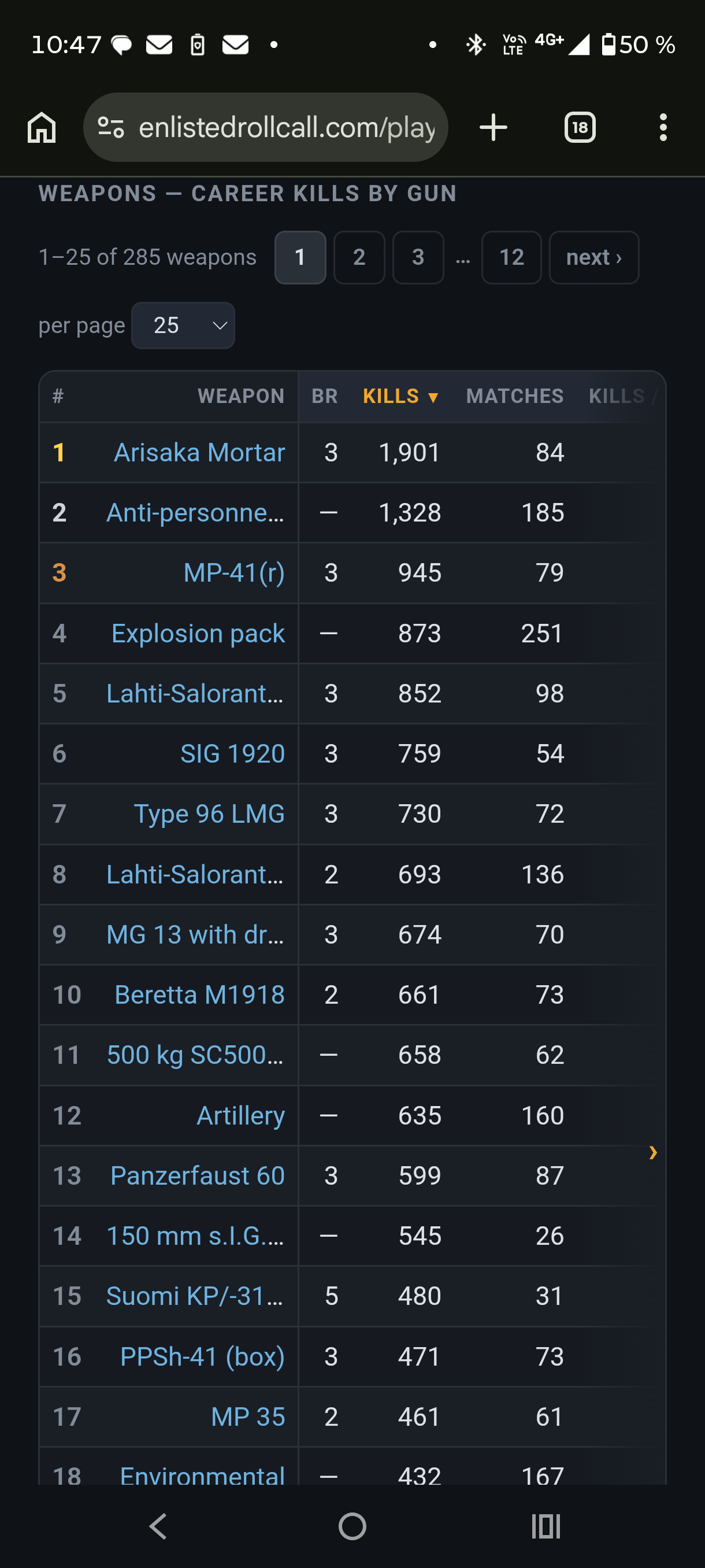Screen dimensions: 705x1568
Task: Open a new tab with plus icon
Action: coord(493,127)
